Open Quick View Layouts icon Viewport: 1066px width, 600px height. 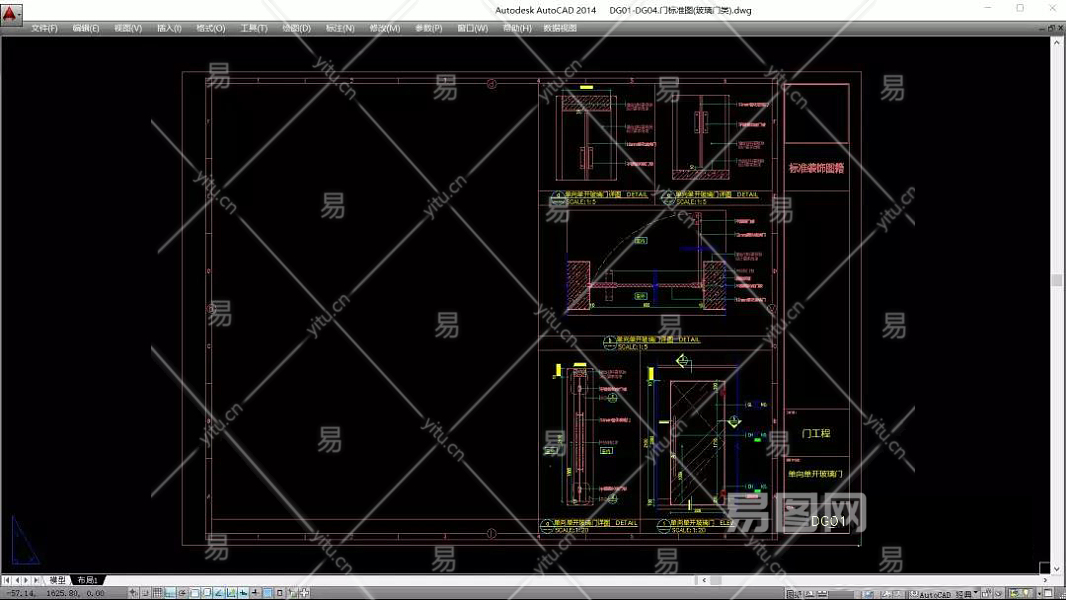pos(810,593)
